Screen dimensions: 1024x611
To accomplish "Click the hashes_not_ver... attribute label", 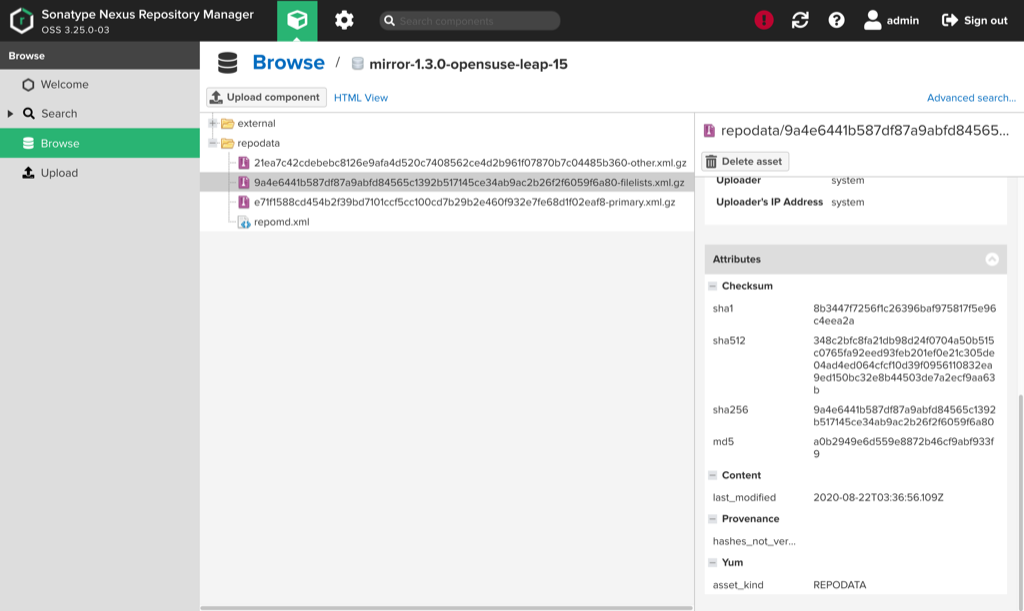I will (754, 541).
